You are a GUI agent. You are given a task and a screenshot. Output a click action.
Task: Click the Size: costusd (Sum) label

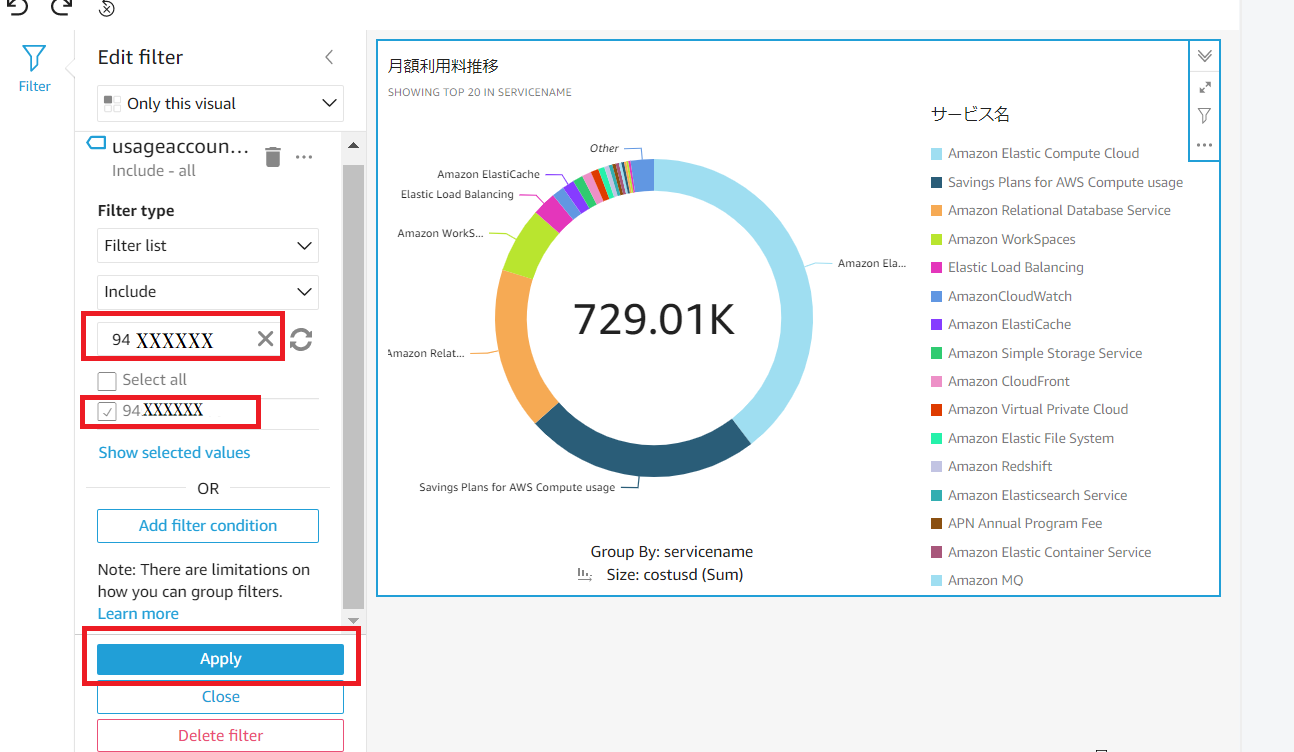(675, 575)
